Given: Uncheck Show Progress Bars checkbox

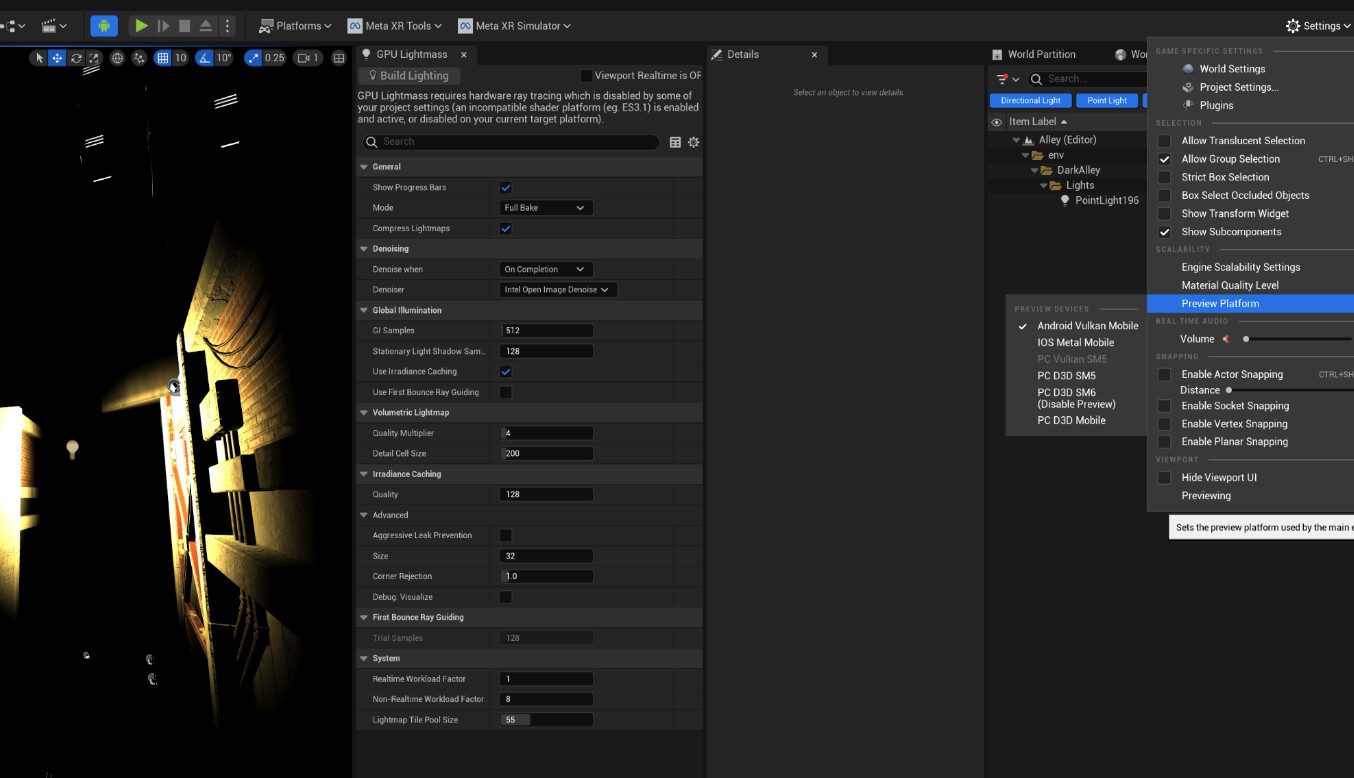Looking at the screenshot, I should click(x=505, y=187).
